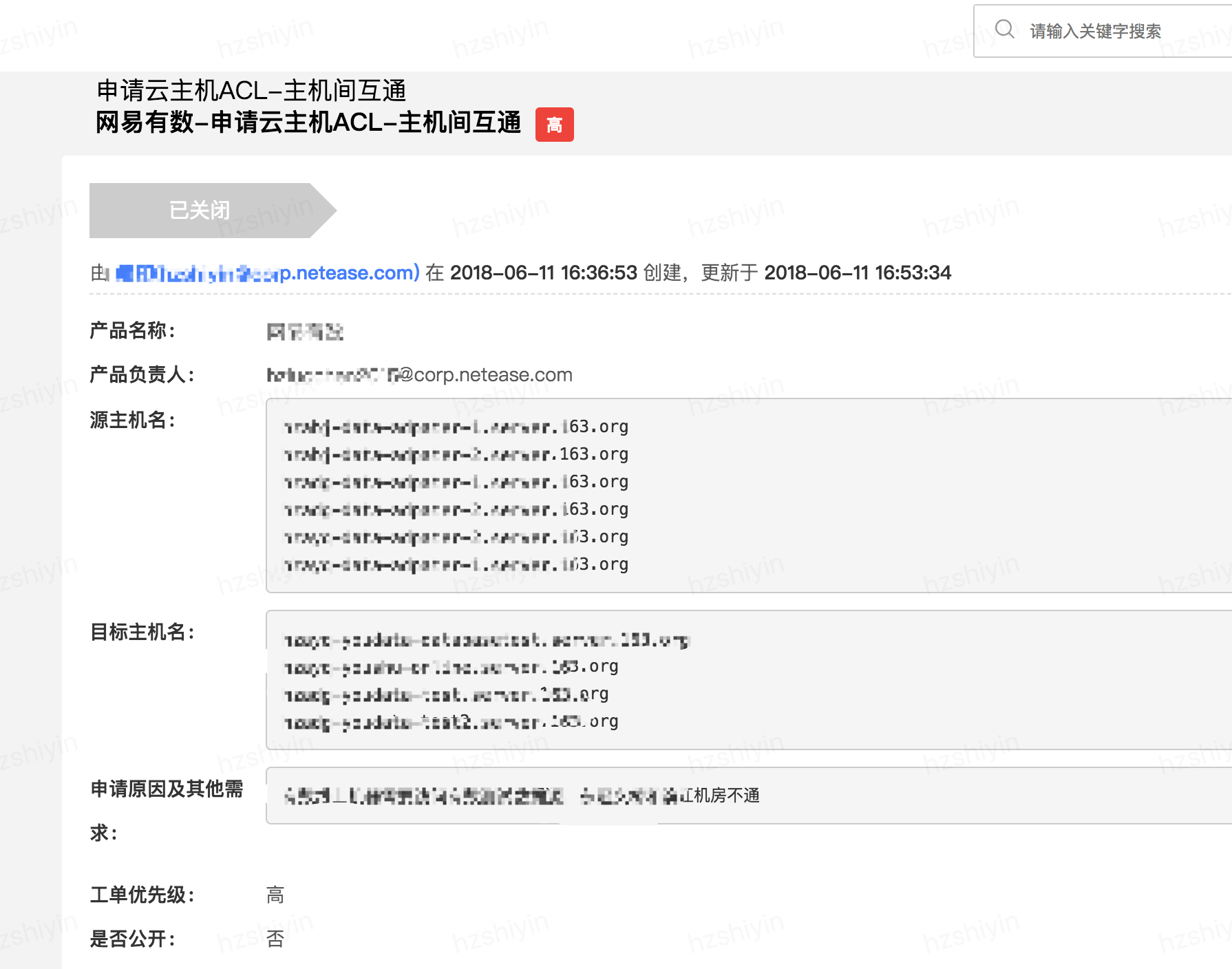This screenshot has width=1232, height=969.
Task: Click the red 高 priority badge
Action: tap(554, 125)
